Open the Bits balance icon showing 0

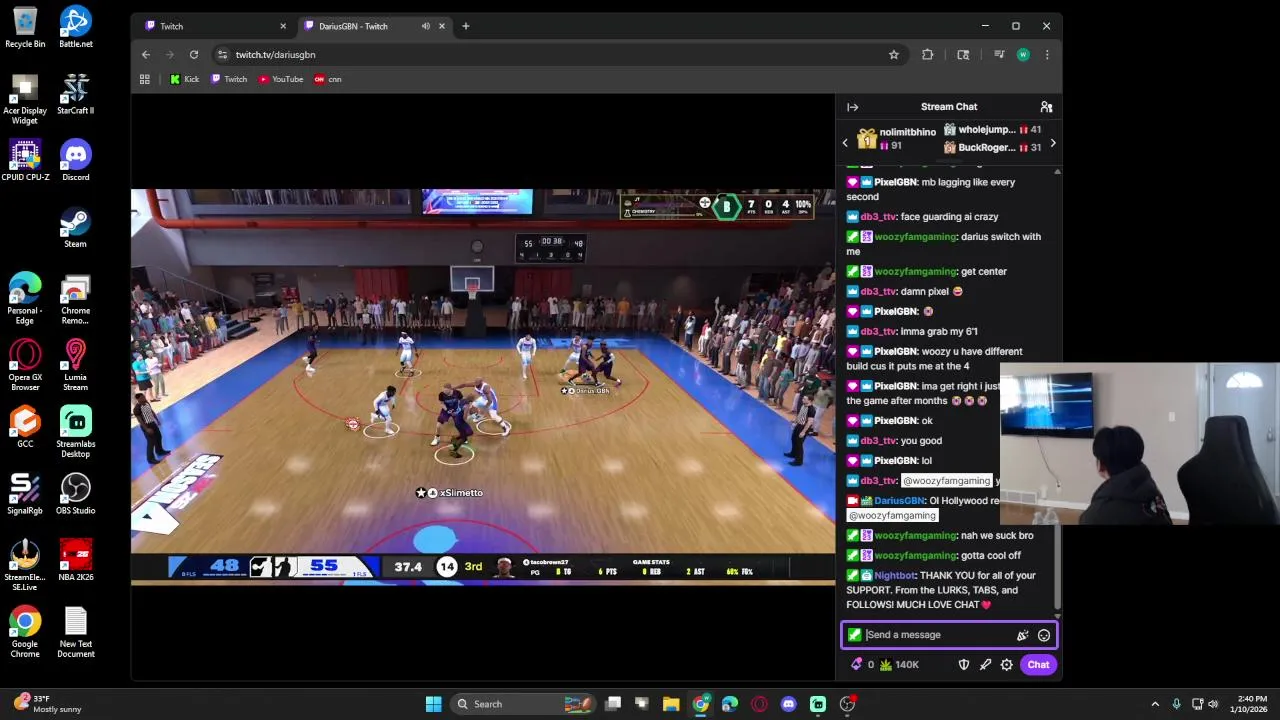pyautogui.click(x=861, y=664)
